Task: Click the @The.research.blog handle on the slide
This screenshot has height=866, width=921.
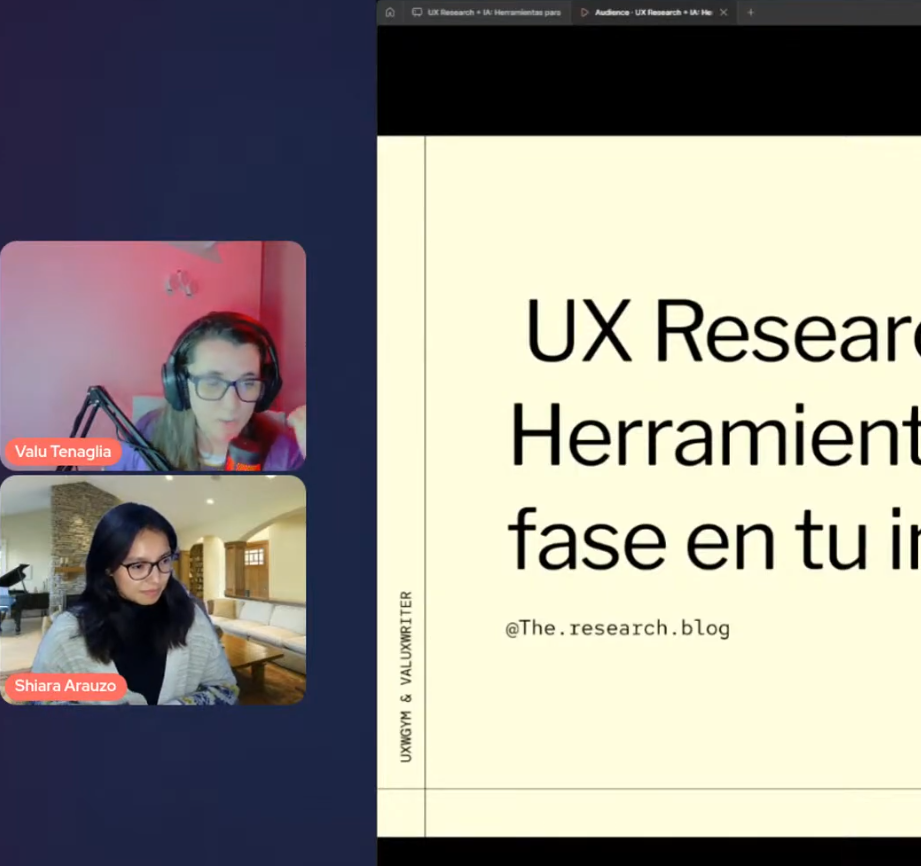Action: (617, 628)
